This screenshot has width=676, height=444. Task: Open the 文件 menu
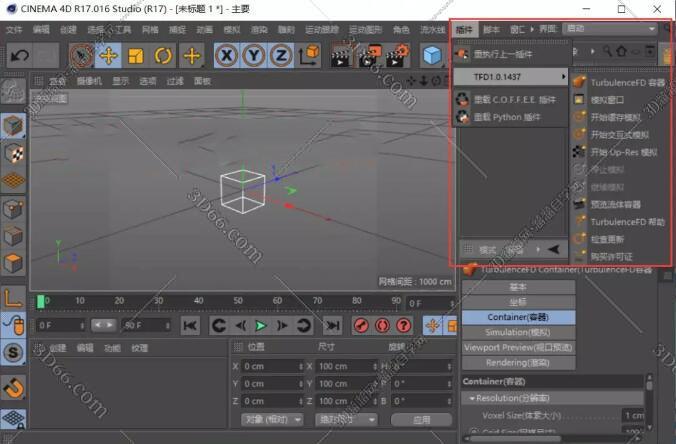point(14,29)
